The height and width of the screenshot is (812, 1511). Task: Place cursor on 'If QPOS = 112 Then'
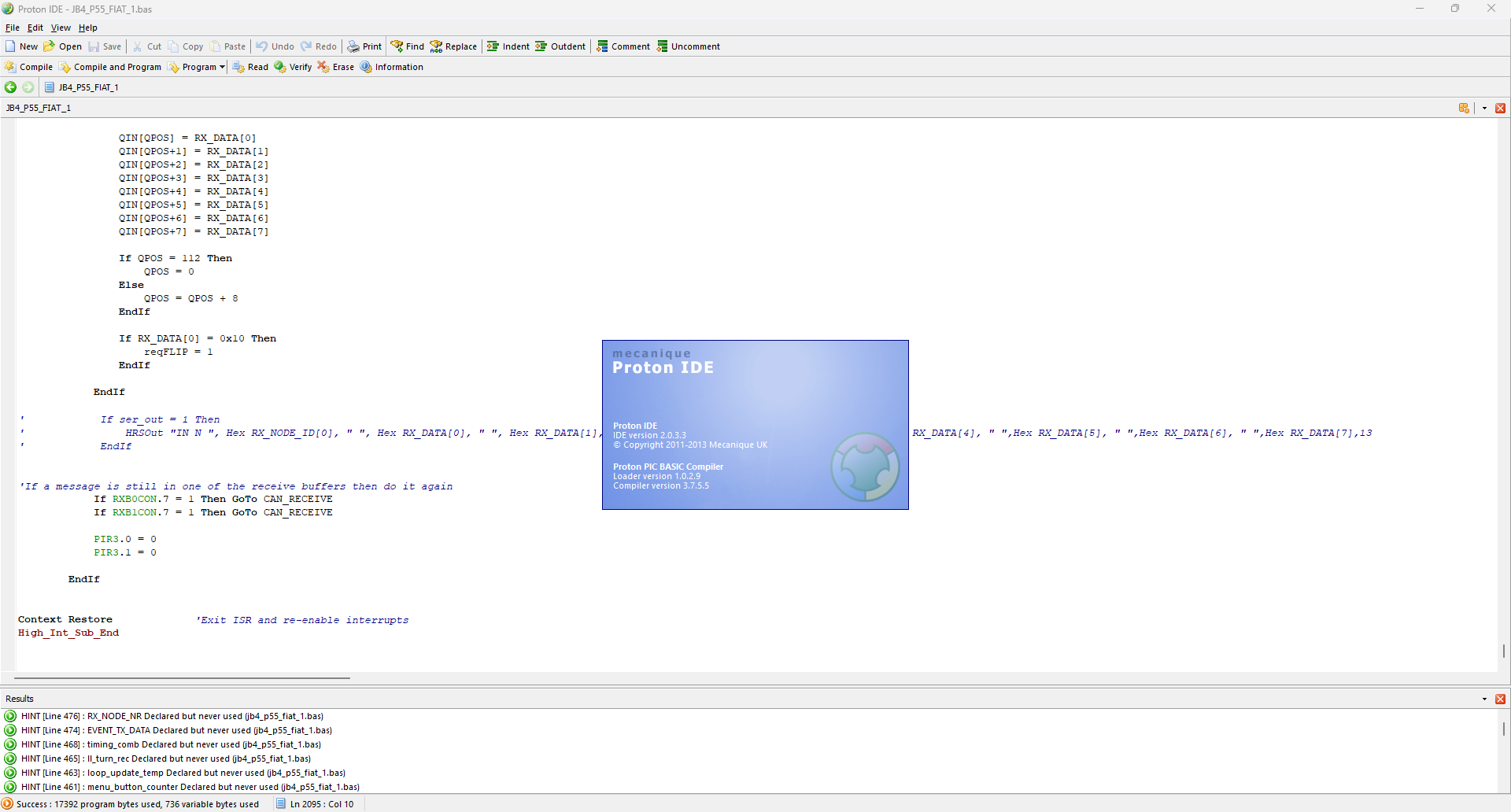click(x=175, y=258)
